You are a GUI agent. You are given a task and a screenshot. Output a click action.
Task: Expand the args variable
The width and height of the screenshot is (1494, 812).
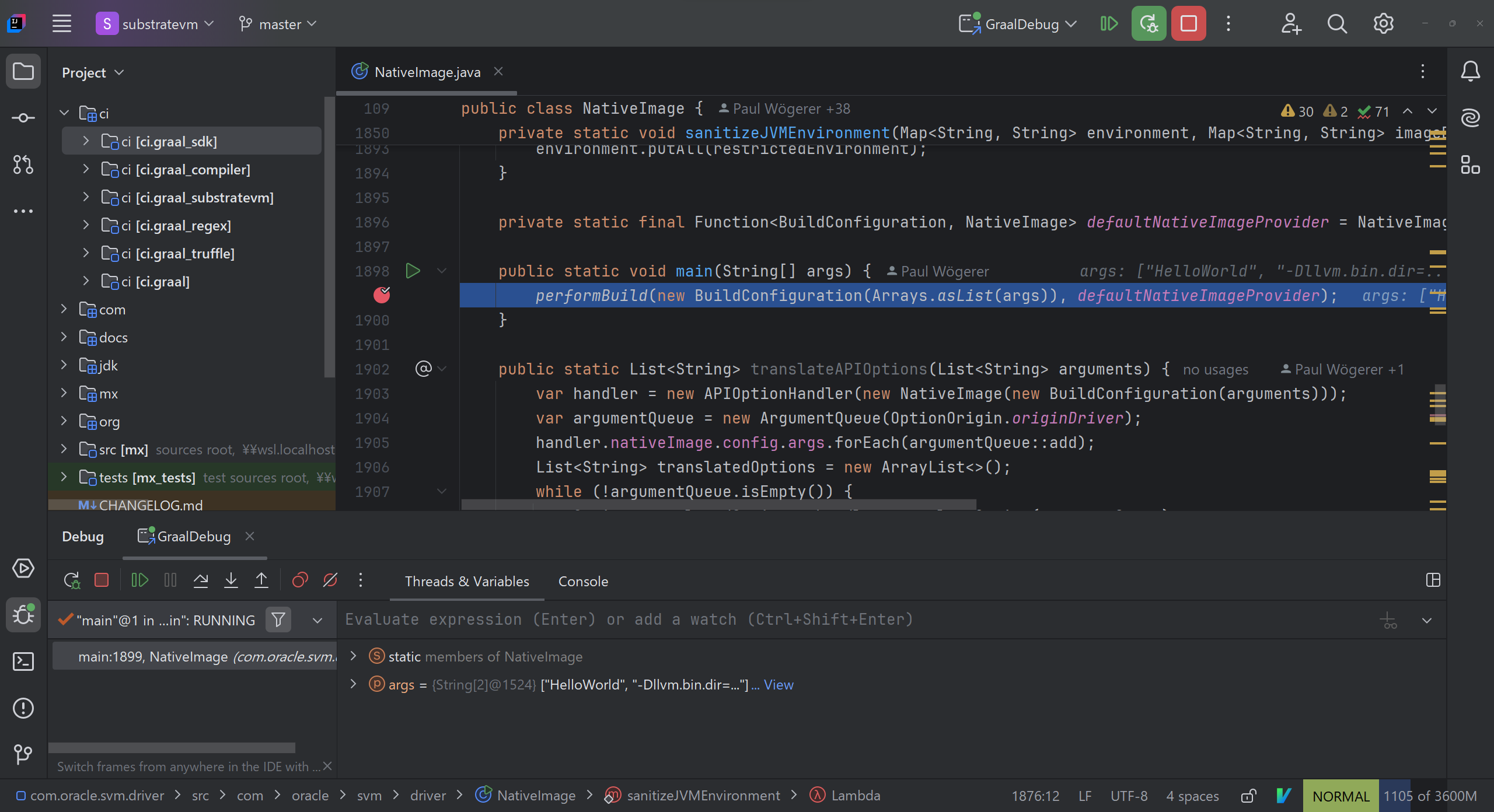click(x=353, y=684)
